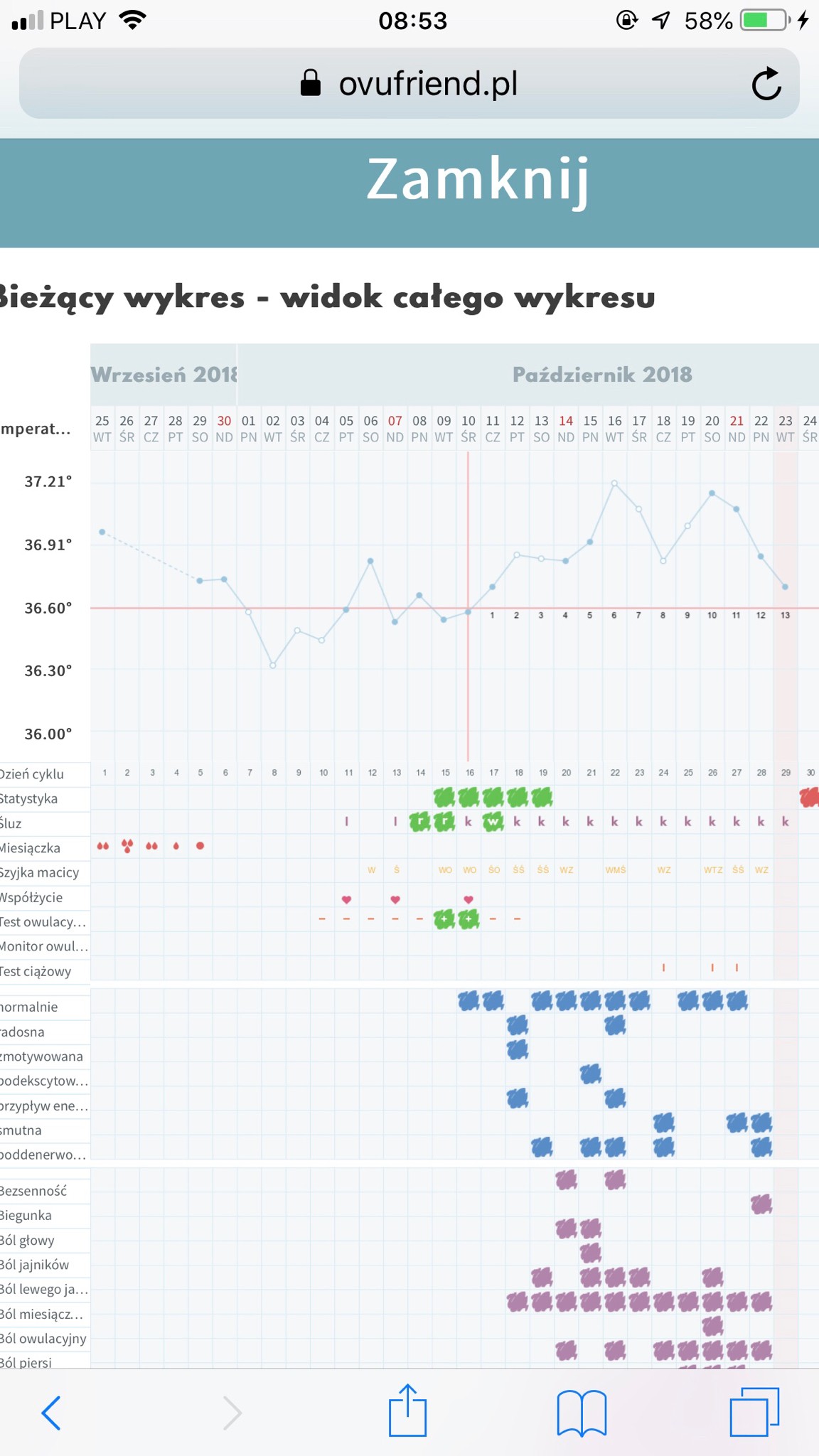The height and width of the screenshot is (1456, 819).
Task: Tap the Październik 2018 month header
Action: 601,375
